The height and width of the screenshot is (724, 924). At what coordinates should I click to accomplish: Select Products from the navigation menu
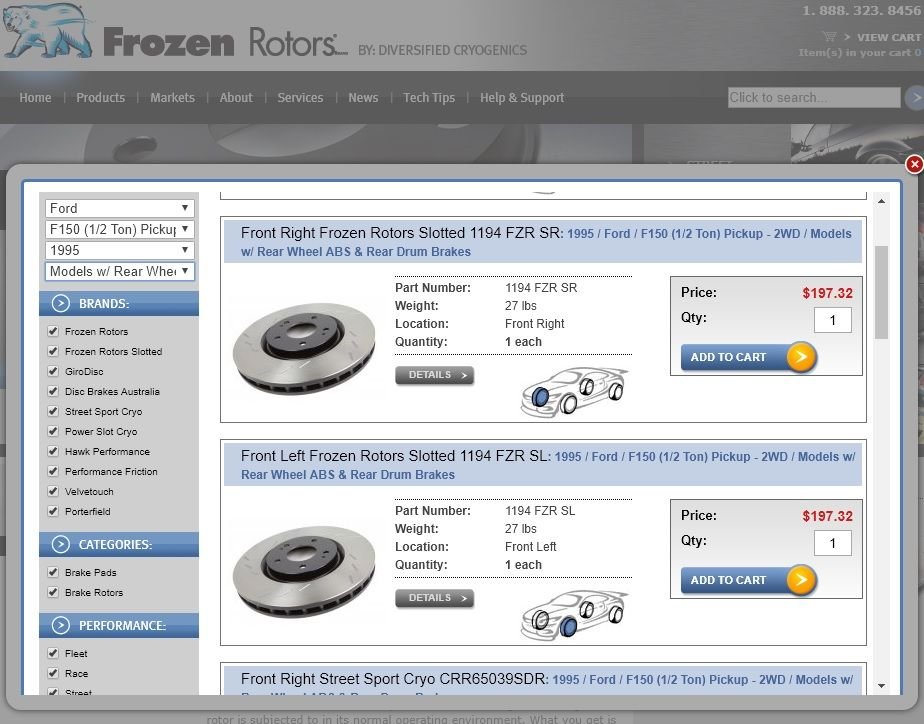100,97
